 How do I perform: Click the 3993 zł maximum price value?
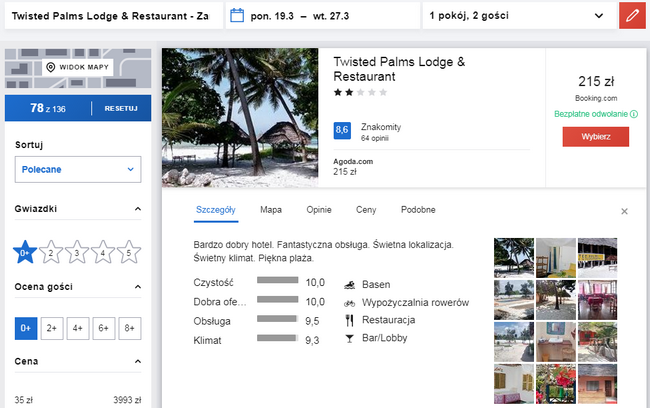pos(127,400)
